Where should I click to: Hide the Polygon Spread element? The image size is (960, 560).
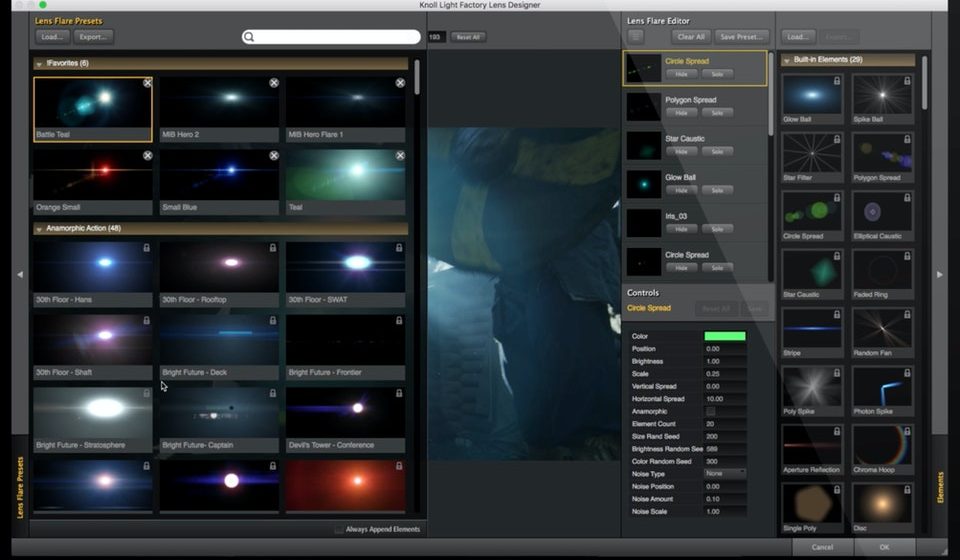[681, 113]
